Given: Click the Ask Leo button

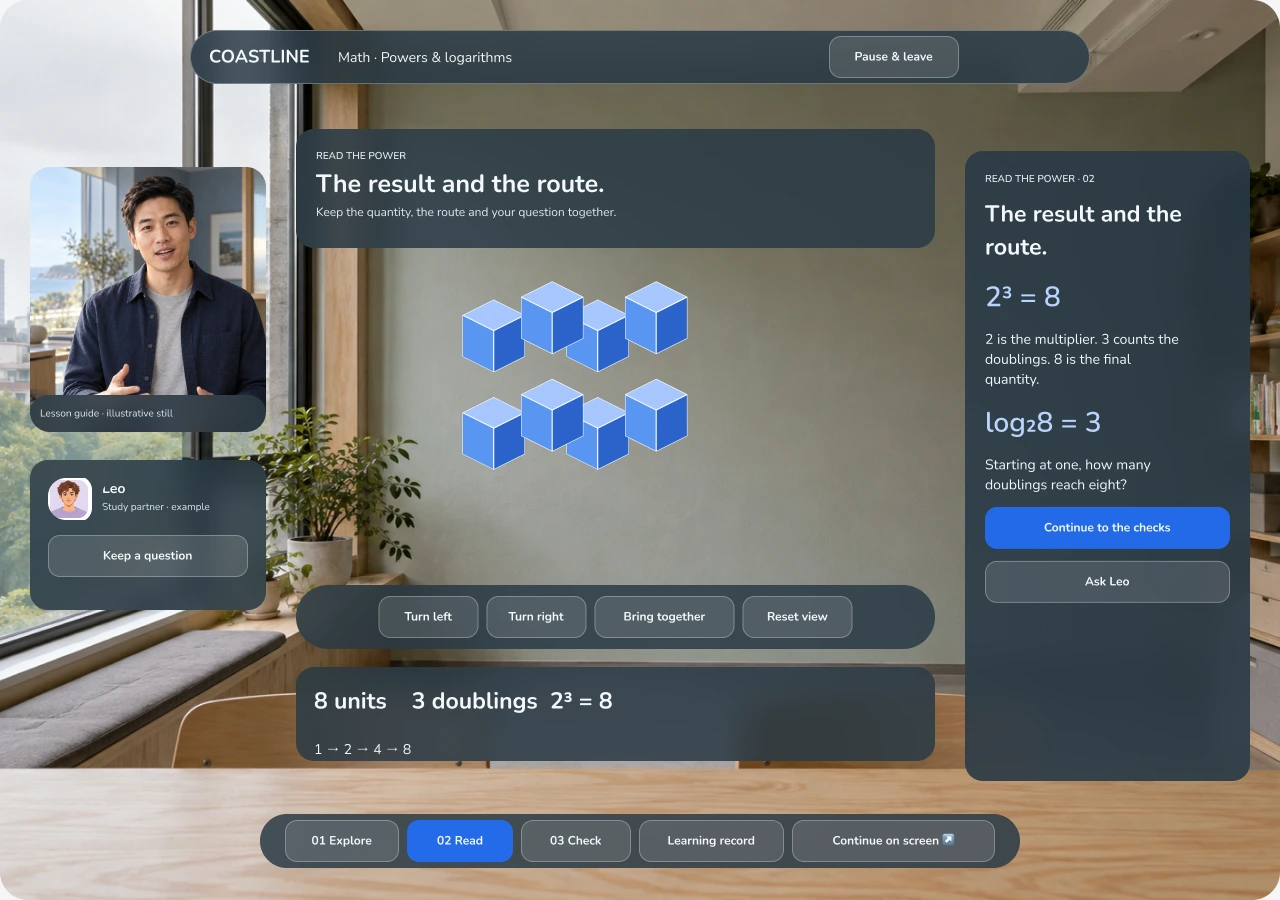Looking at the screenshot, I should pyautogui.click(x=1107, y=582).
